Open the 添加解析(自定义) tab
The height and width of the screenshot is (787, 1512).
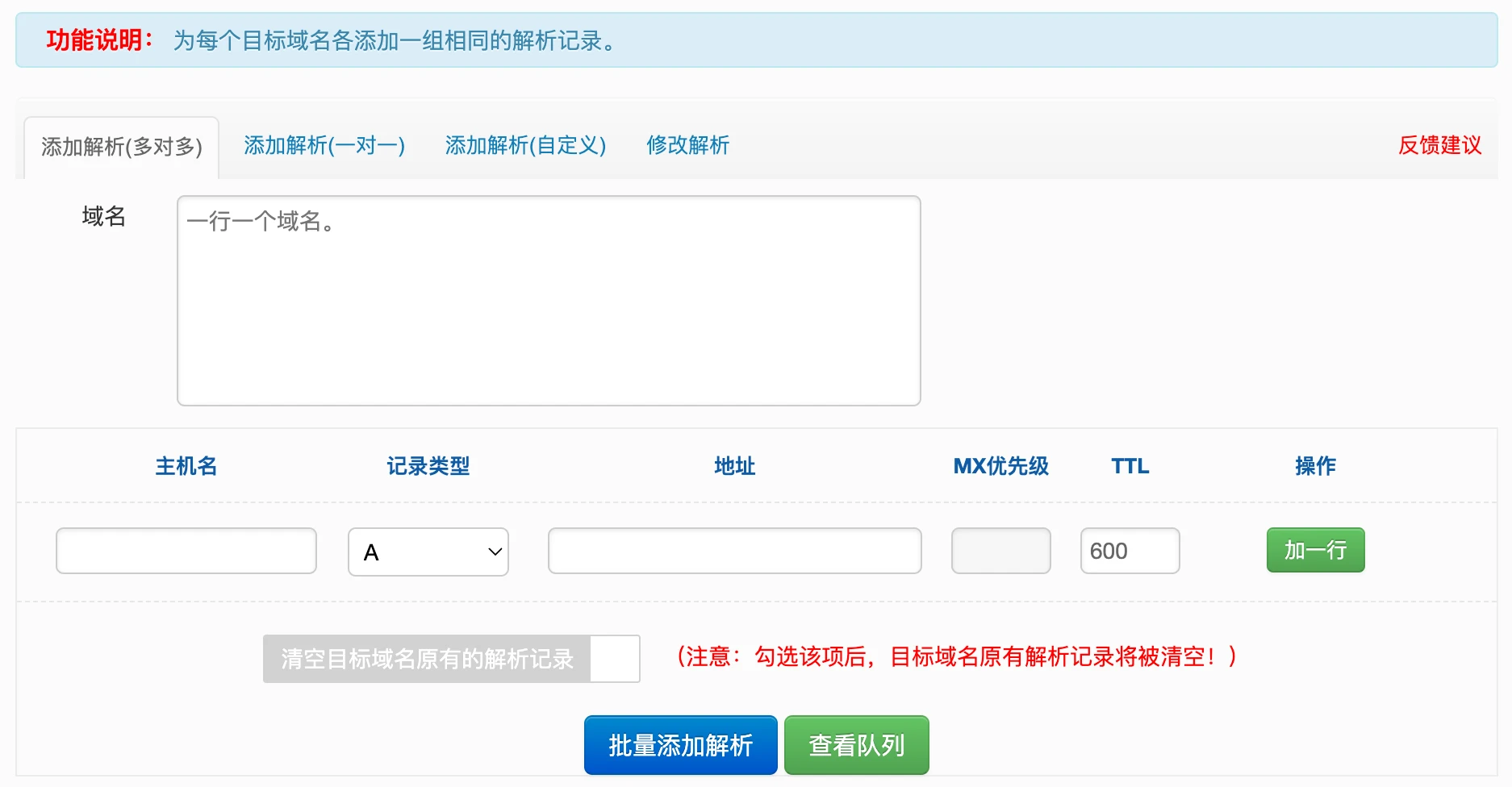(x=525, y=145)
